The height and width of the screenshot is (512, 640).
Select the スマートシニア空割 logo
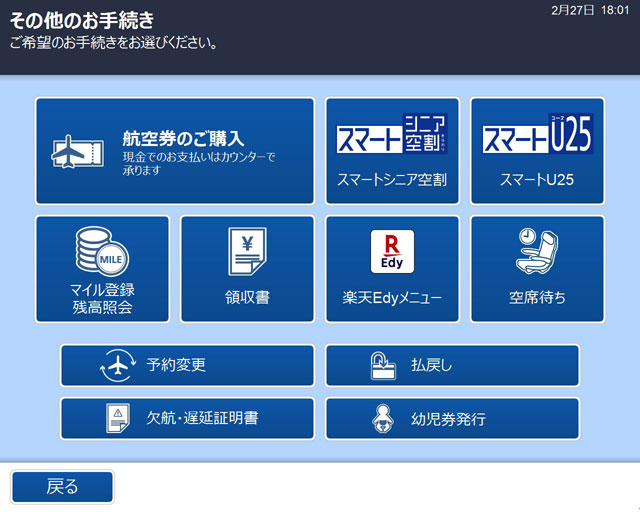point(392,134)
